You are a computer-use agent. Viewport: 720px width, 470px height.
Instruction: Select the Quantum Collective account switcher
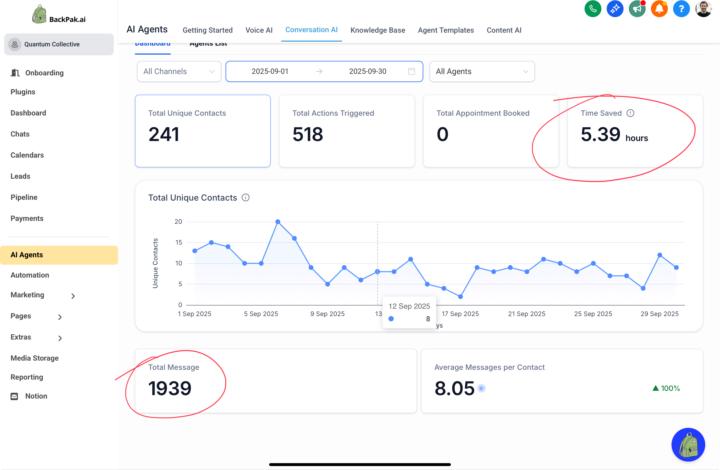(59, 44)
